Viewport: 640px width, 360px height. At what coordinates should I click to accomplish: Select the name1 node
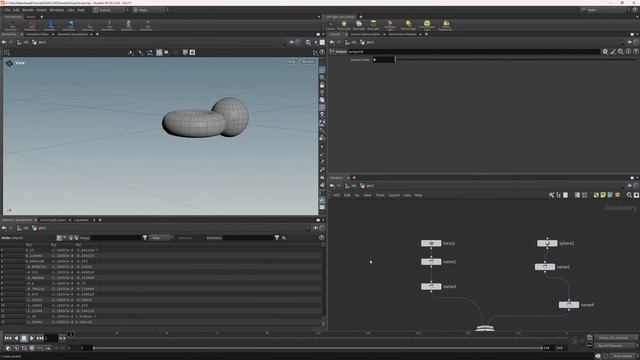pyautogui.click(x=431, y=262)
